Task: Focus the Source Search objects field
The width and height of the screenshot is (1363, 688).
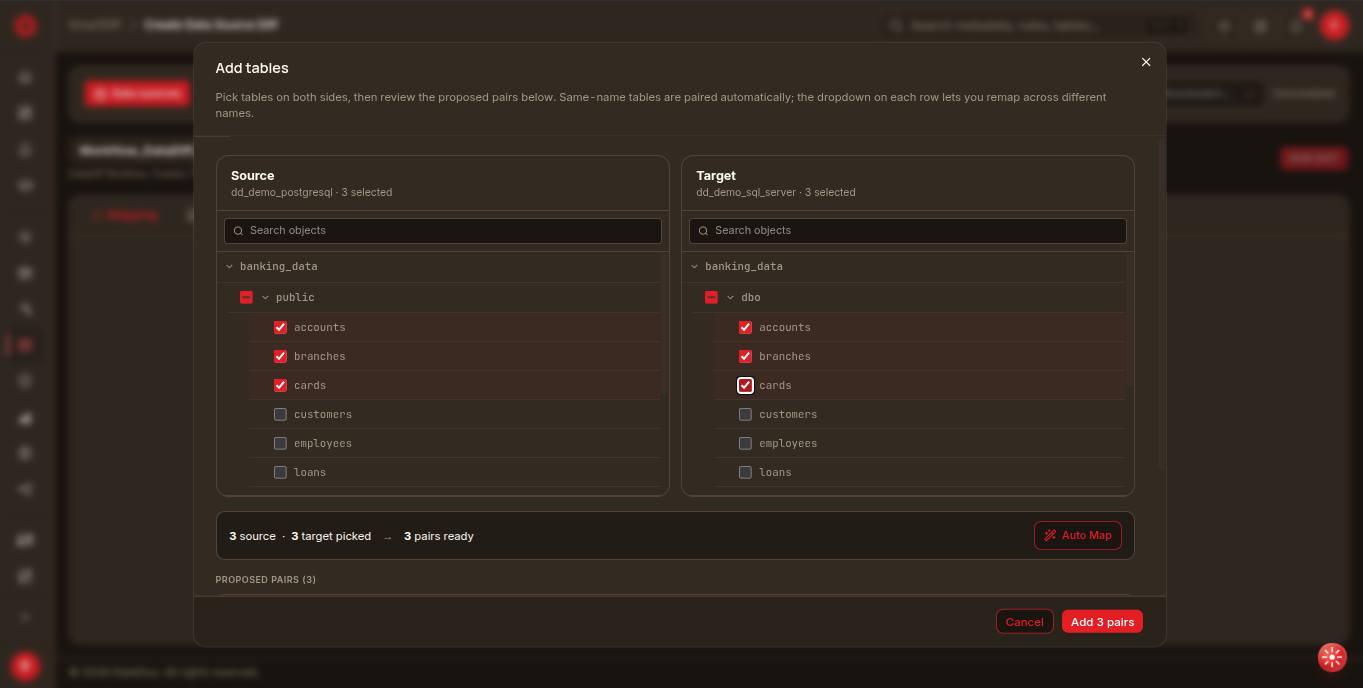Action: [x=443, y=231]
